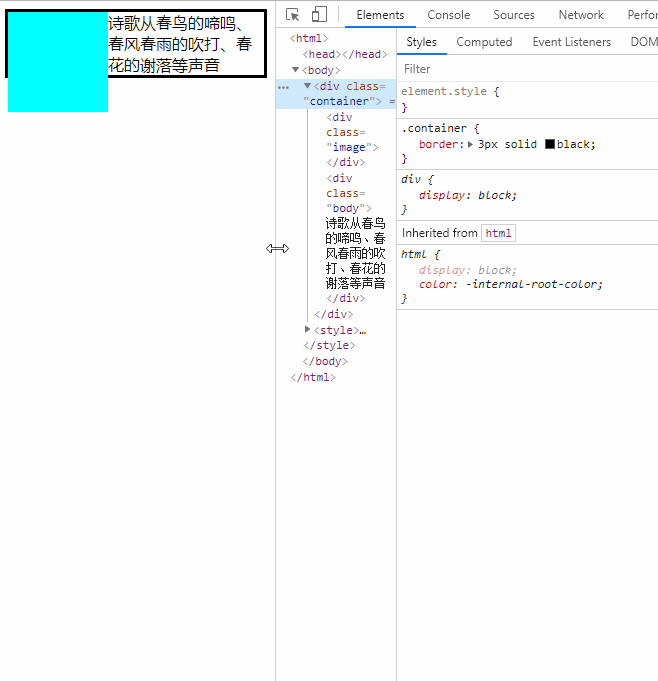Expand the style element node
The width and height of the screenshot is (658, 681).
click(x=308, y=329)
